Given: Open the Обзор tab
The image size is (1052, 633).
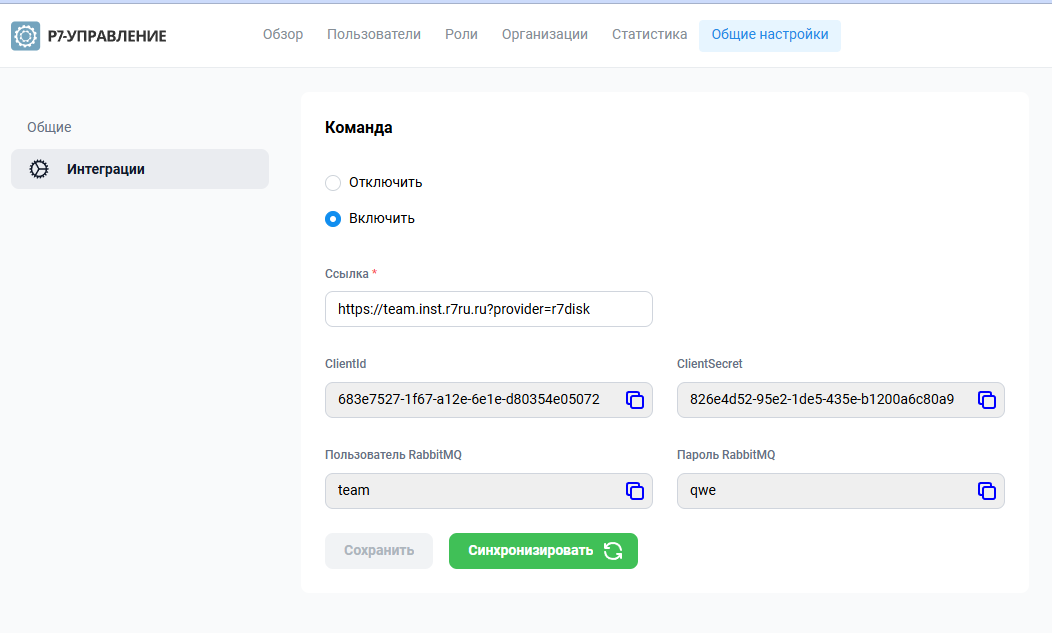Looking at the screenshot, I should click(x=283, y=35).
